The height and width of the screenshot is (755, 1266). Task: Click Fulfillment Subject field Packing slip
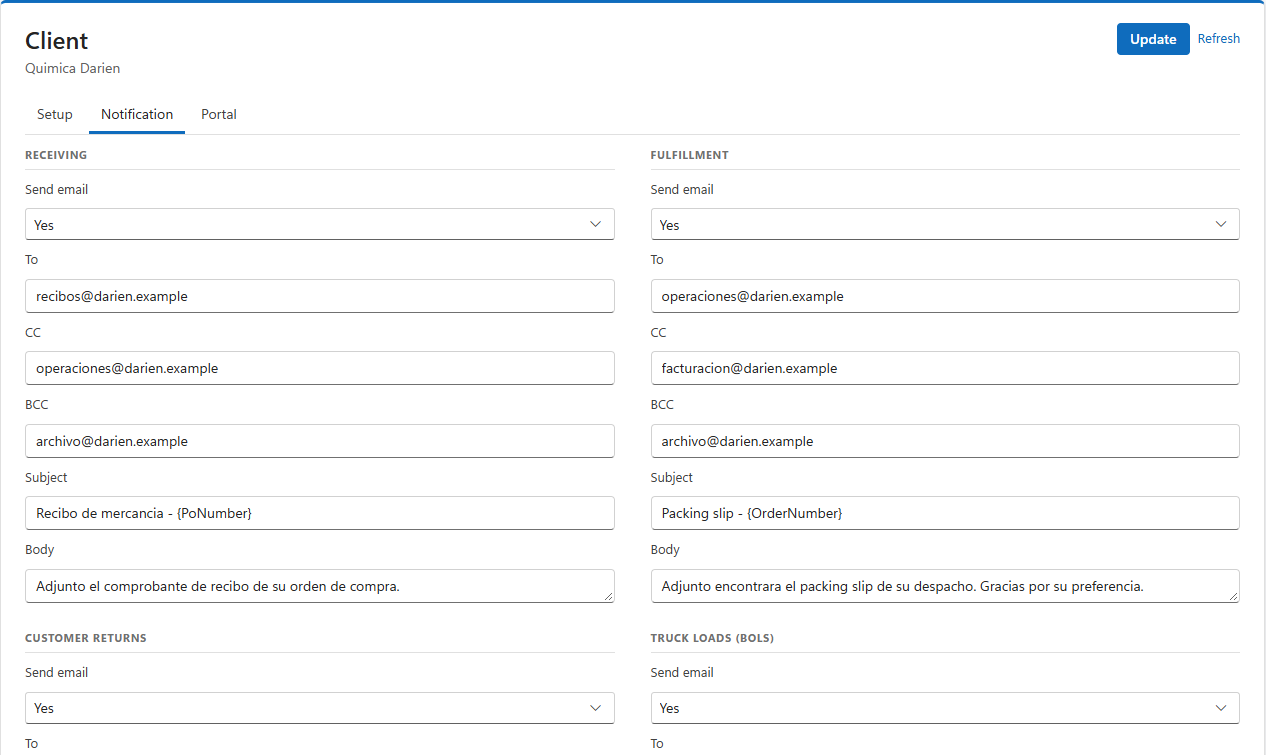pyautogui.click(x=945, y=513)
